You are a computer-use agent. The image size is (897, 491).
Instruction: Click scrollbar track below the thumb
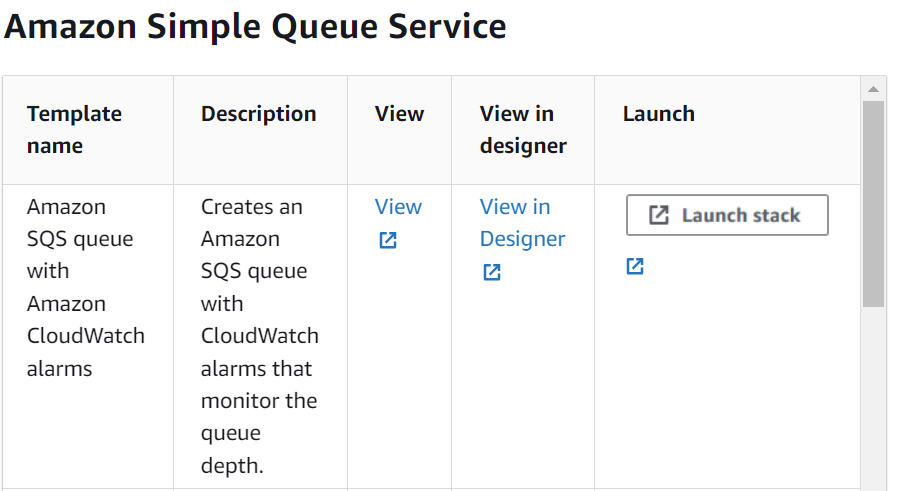click(x=873, y=400)
